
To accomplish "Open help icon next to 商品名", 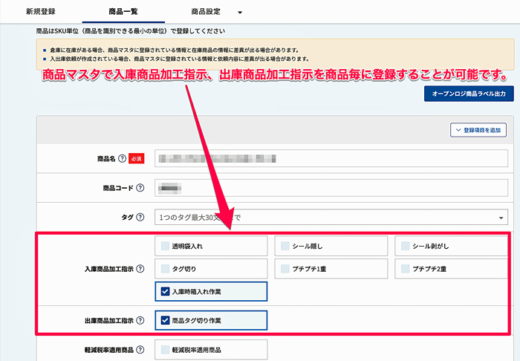I will pyautogui.click(x=122, y=159).
